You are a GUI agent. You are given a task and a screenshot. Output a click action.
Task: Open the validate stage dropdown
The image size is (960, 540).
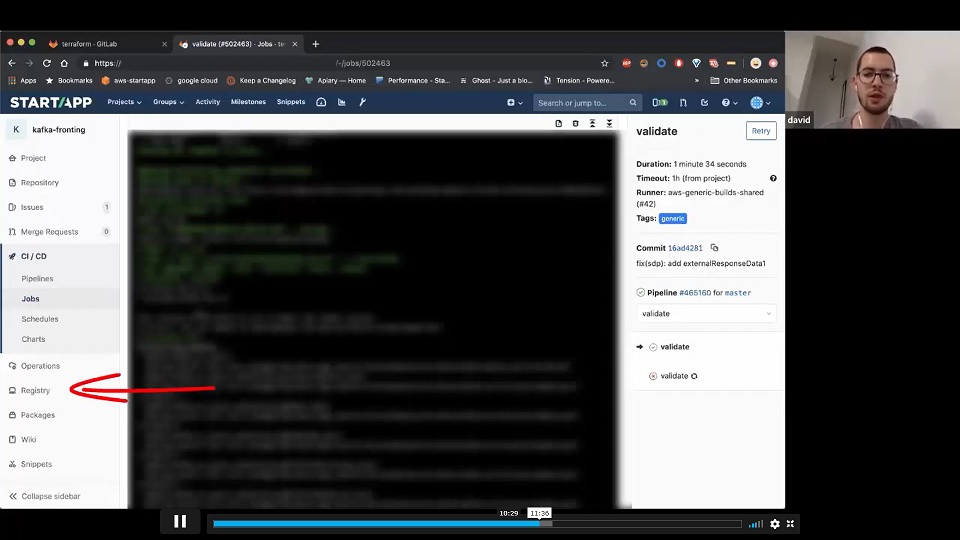[x=706, y=314]
